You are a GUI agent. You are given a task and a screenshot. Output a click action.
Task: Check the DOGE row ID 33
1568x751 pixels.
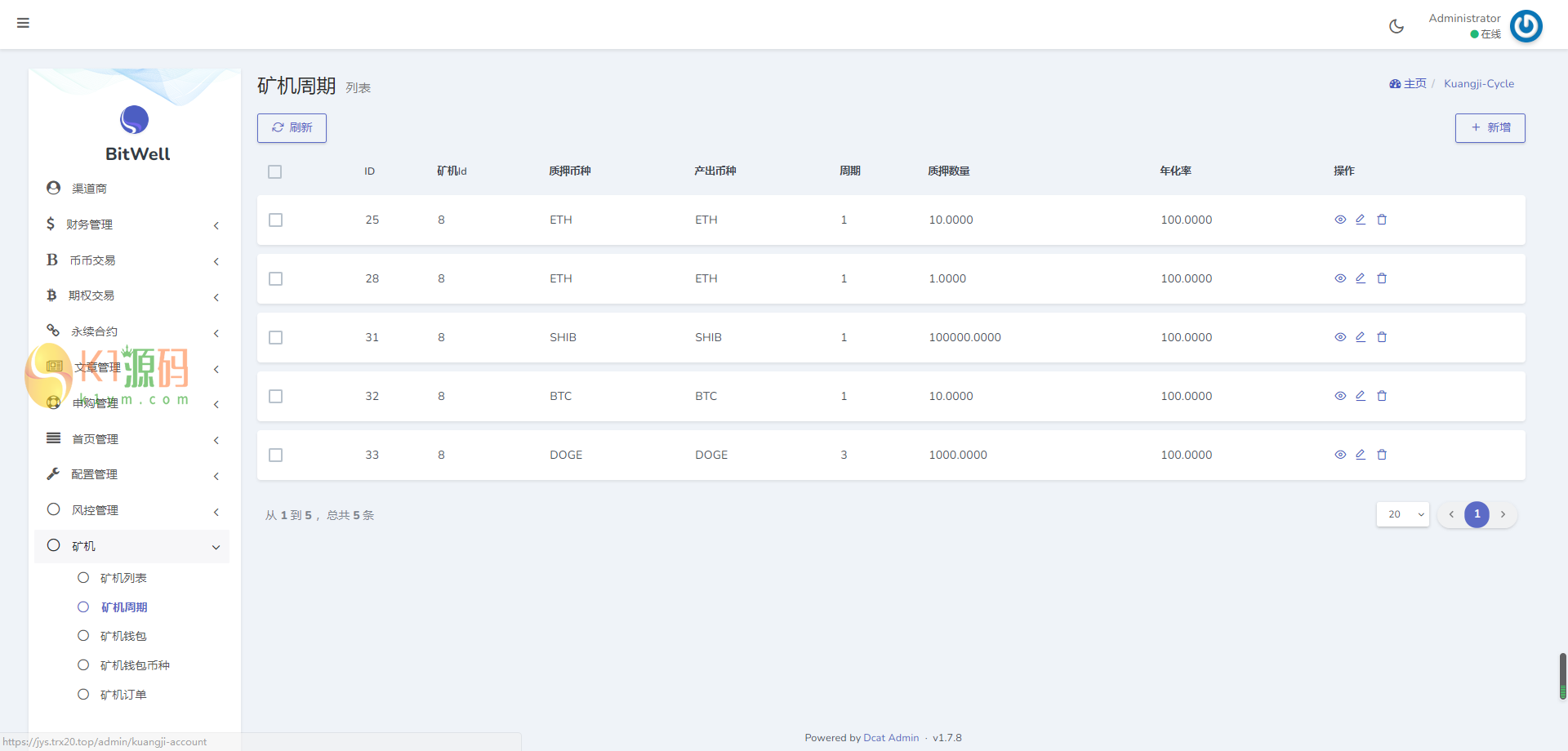[x=276, y=455]
